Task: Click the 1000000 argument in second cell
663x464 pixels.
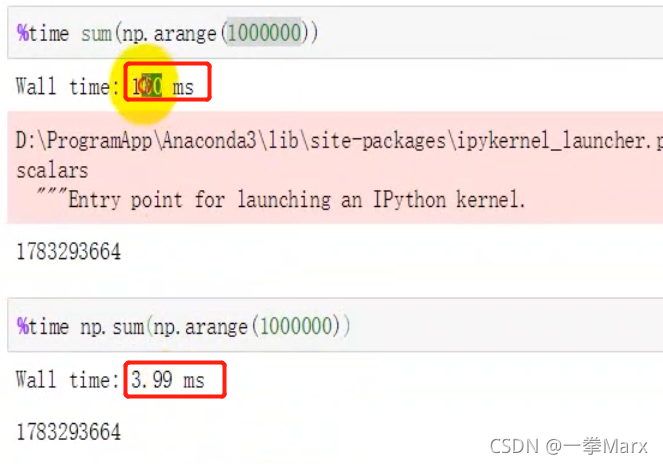Action: pos(296,326)
